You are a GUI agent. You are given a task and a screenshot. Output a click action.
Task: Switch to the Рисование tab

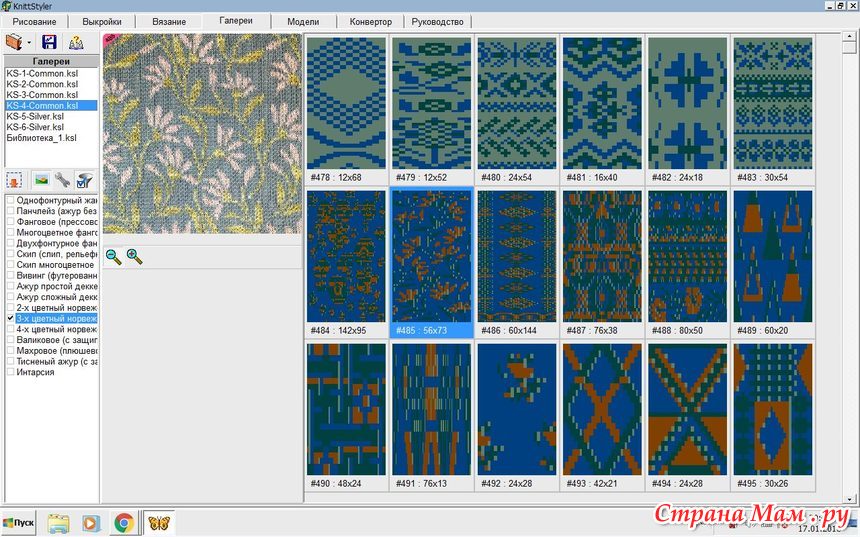click(x=34, y=21)
